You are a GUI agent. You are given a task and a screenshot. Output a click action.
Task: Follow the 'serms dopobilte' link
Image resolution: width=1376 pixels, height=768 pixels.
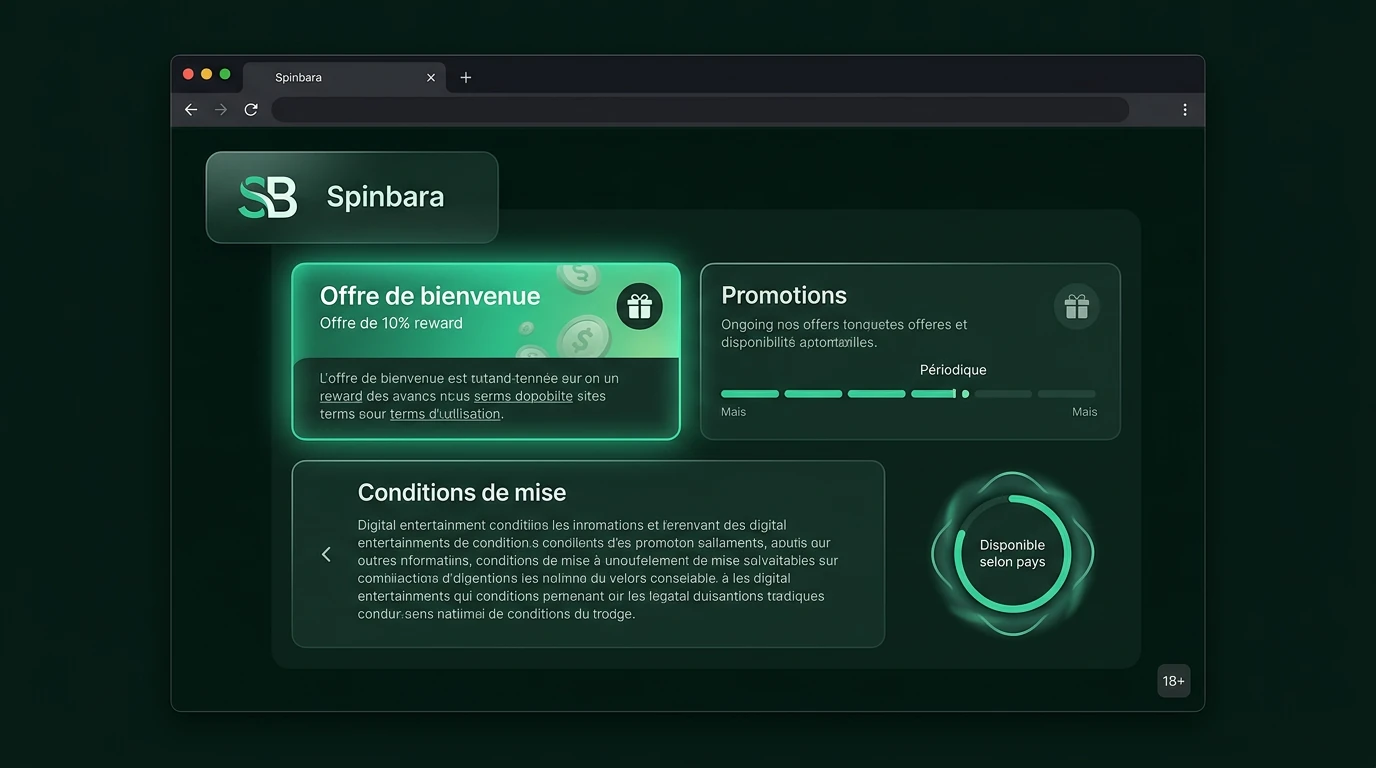(x=523, y=396)
